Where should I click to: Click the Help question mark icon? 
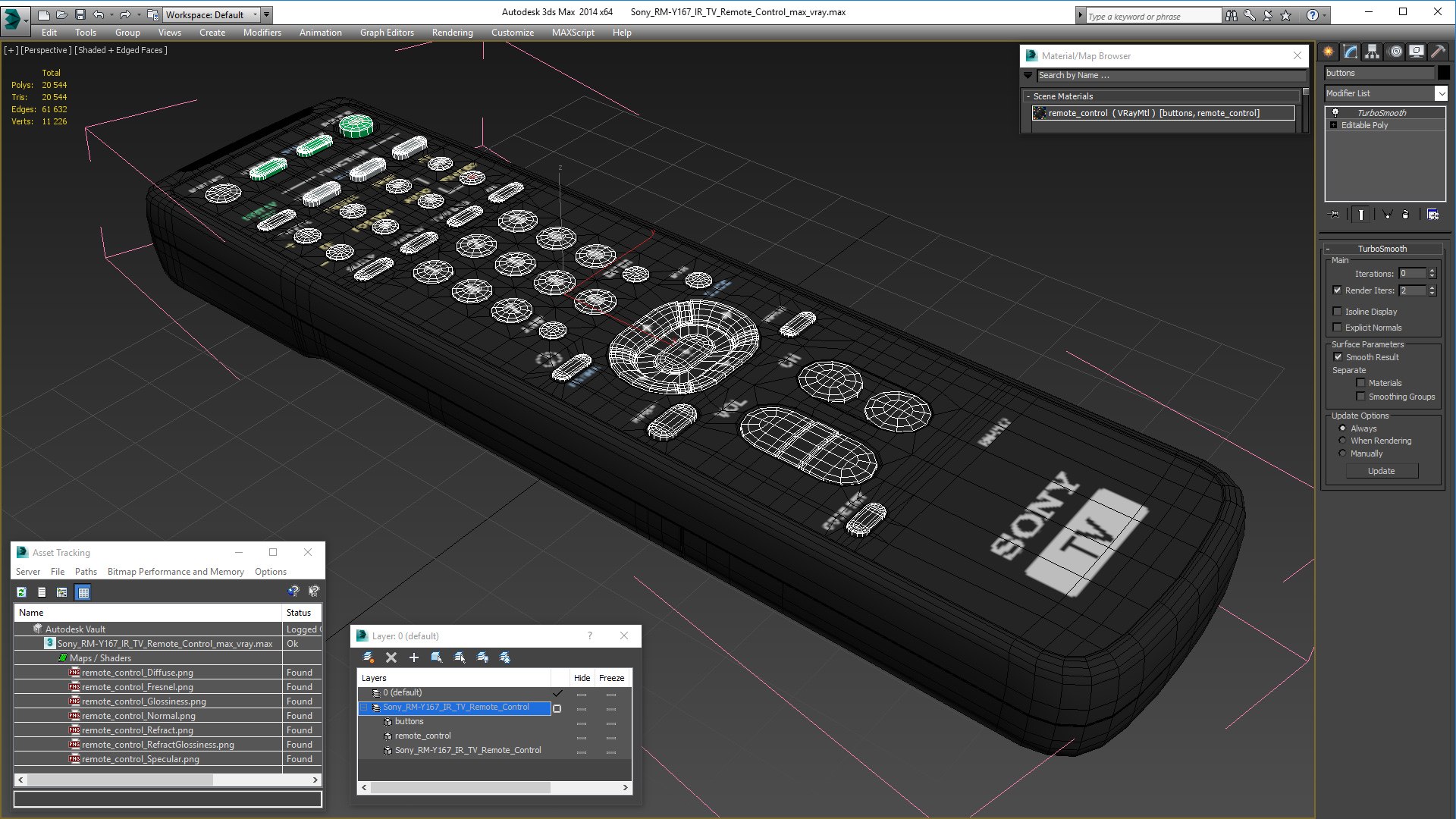(1312, 15)
